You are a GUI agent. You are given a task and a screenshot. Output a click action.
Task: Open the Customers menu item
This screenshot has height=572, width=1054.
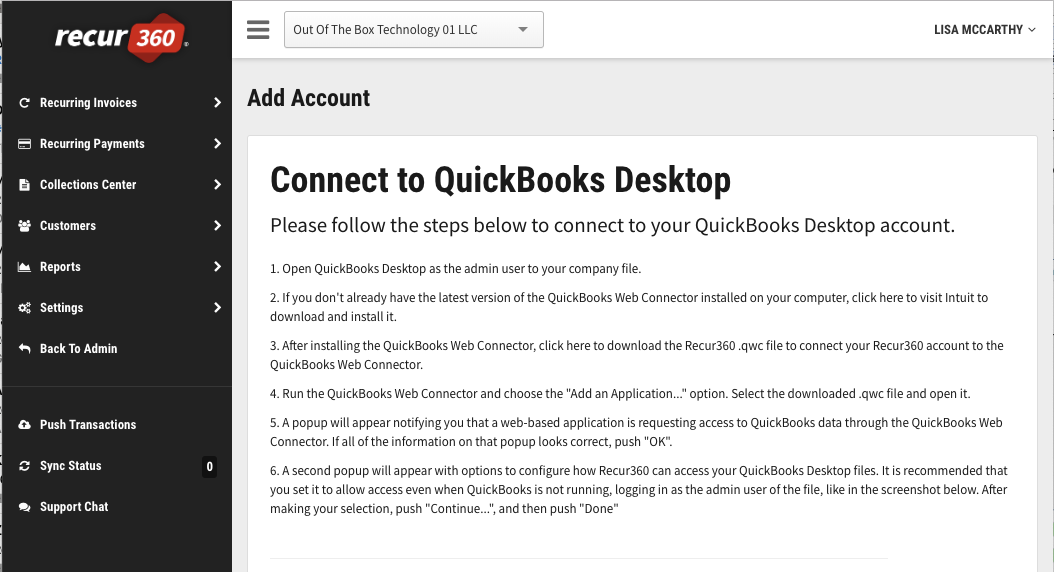tap(118, 226)
